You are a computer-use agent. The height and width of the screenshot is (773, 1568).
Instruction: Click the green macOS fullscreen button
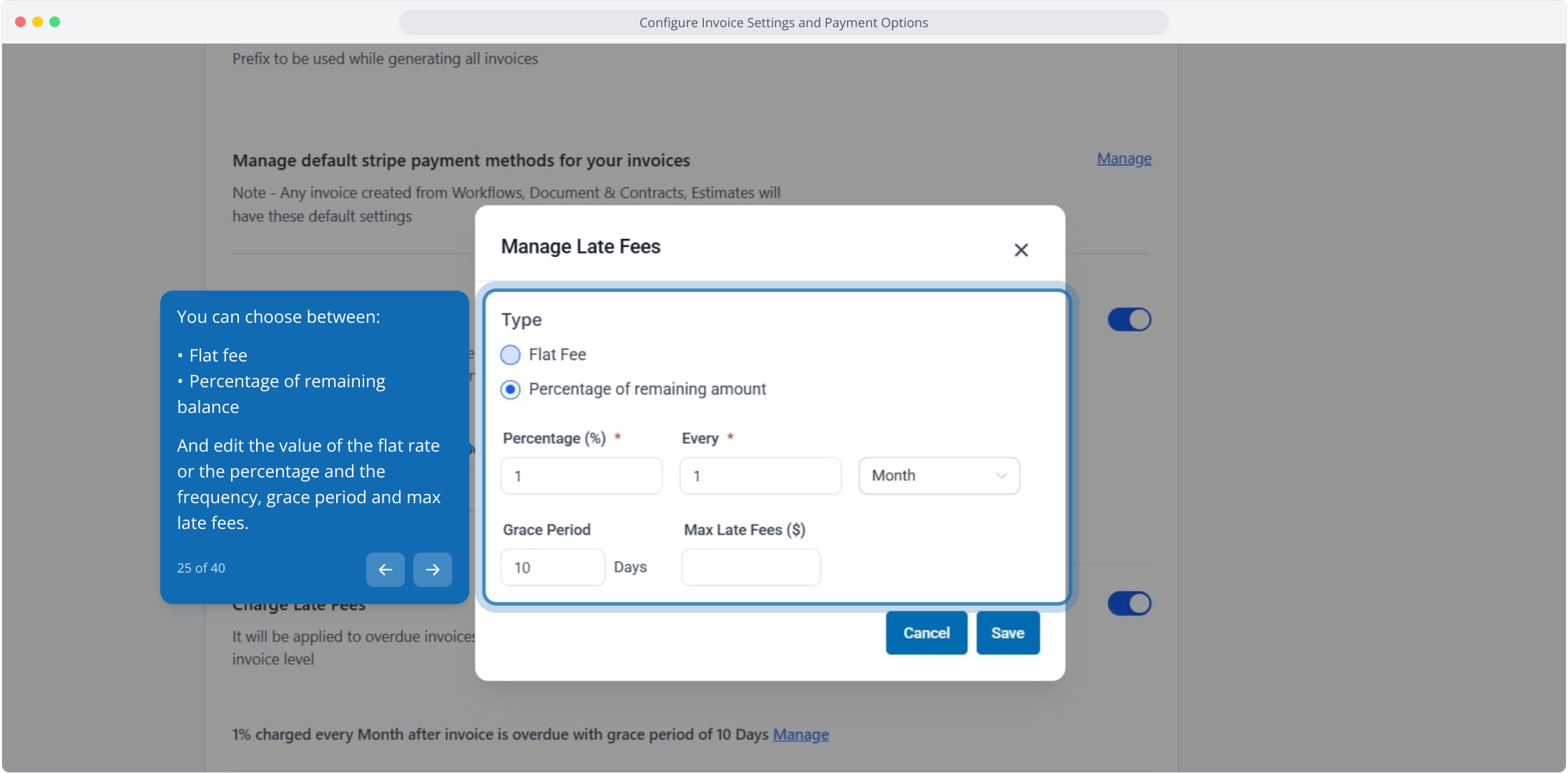coord(54,22)
